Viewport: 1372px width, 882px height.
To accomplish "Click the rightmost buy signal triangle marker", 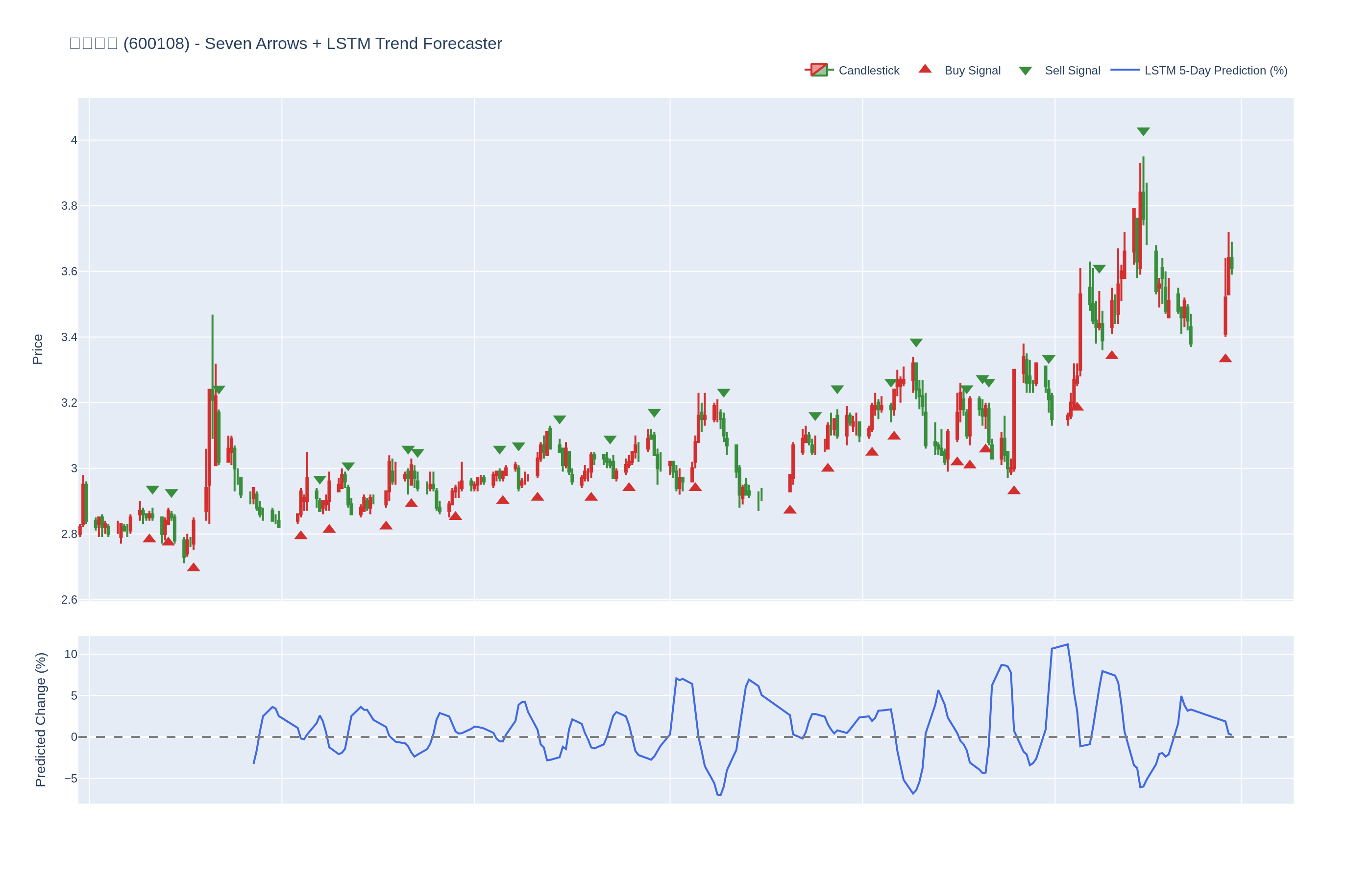I will point(1225,359).
